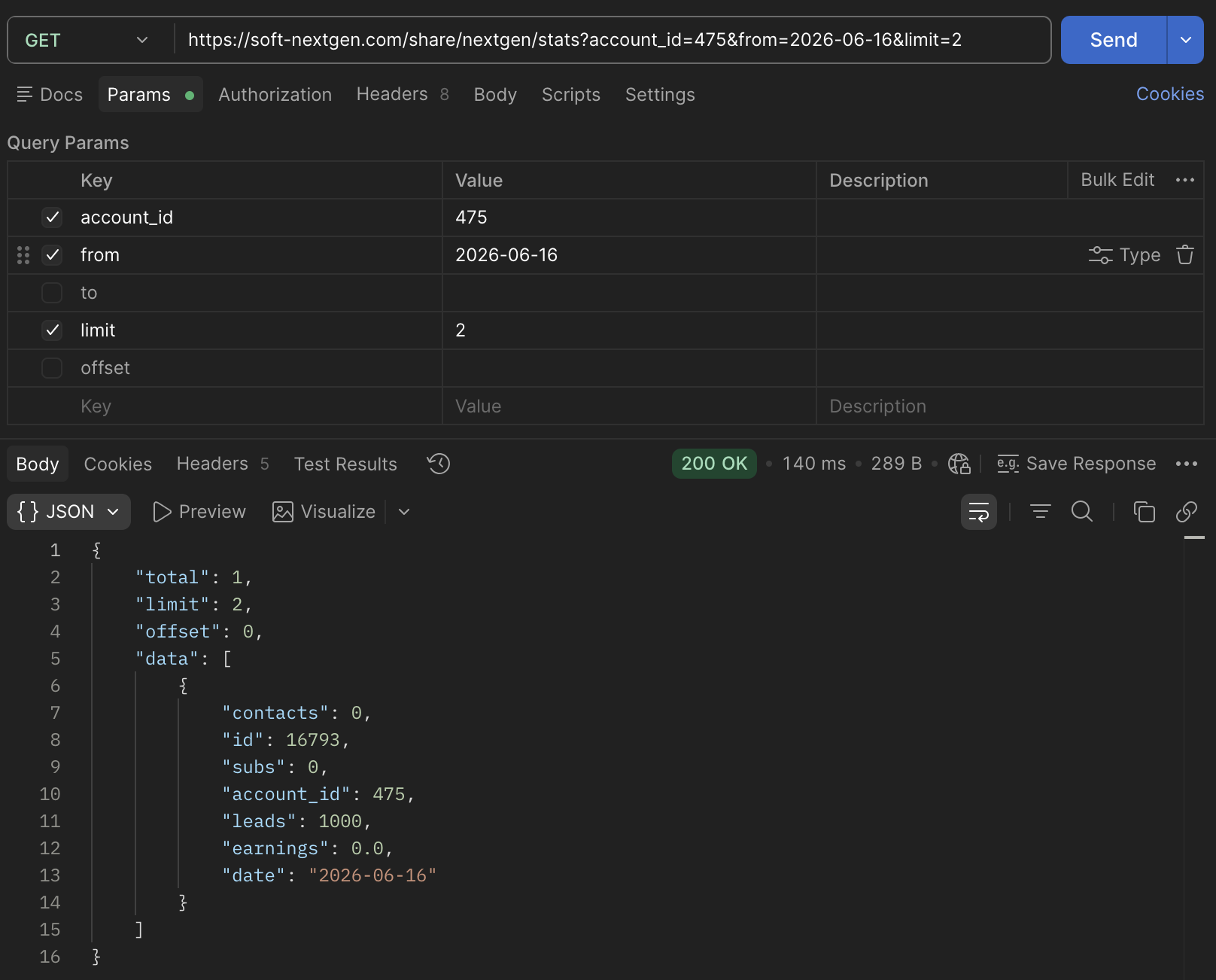1216x980 pixels.
Task: Click the response scrollbar thumb
Action: [1194, 537]
